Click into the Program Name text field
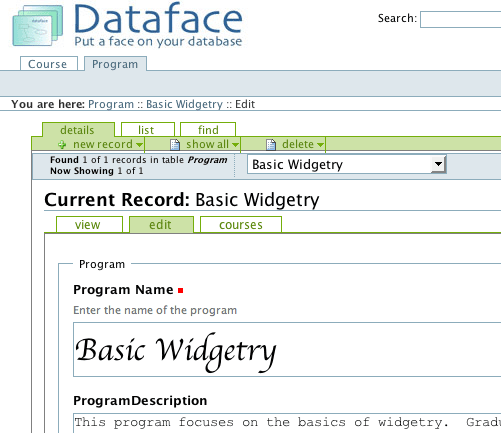This screenshot has height=433, width=501. coord(287,349)
